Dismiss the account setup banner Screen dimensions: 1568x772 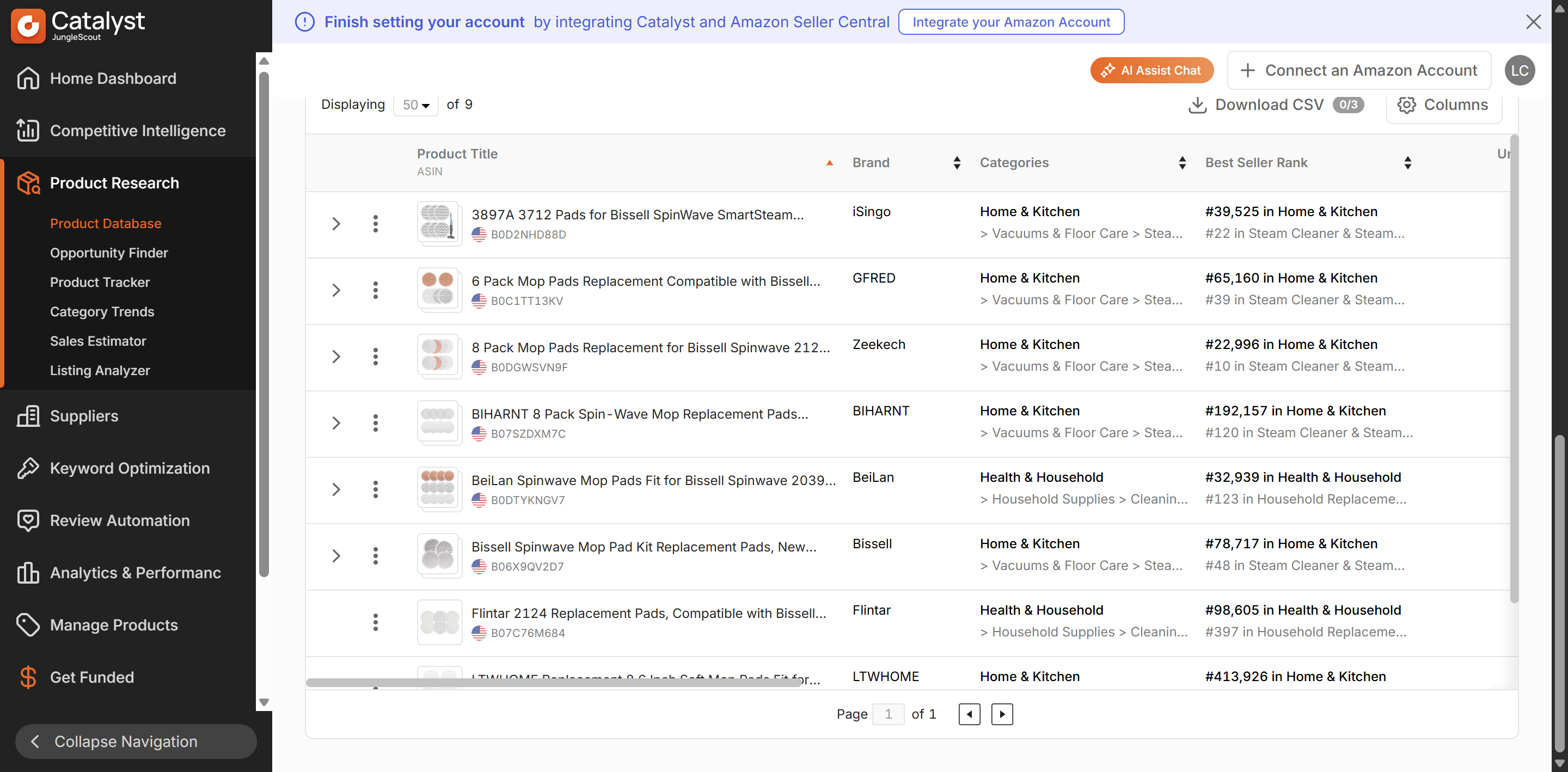tap(1533, 22)
